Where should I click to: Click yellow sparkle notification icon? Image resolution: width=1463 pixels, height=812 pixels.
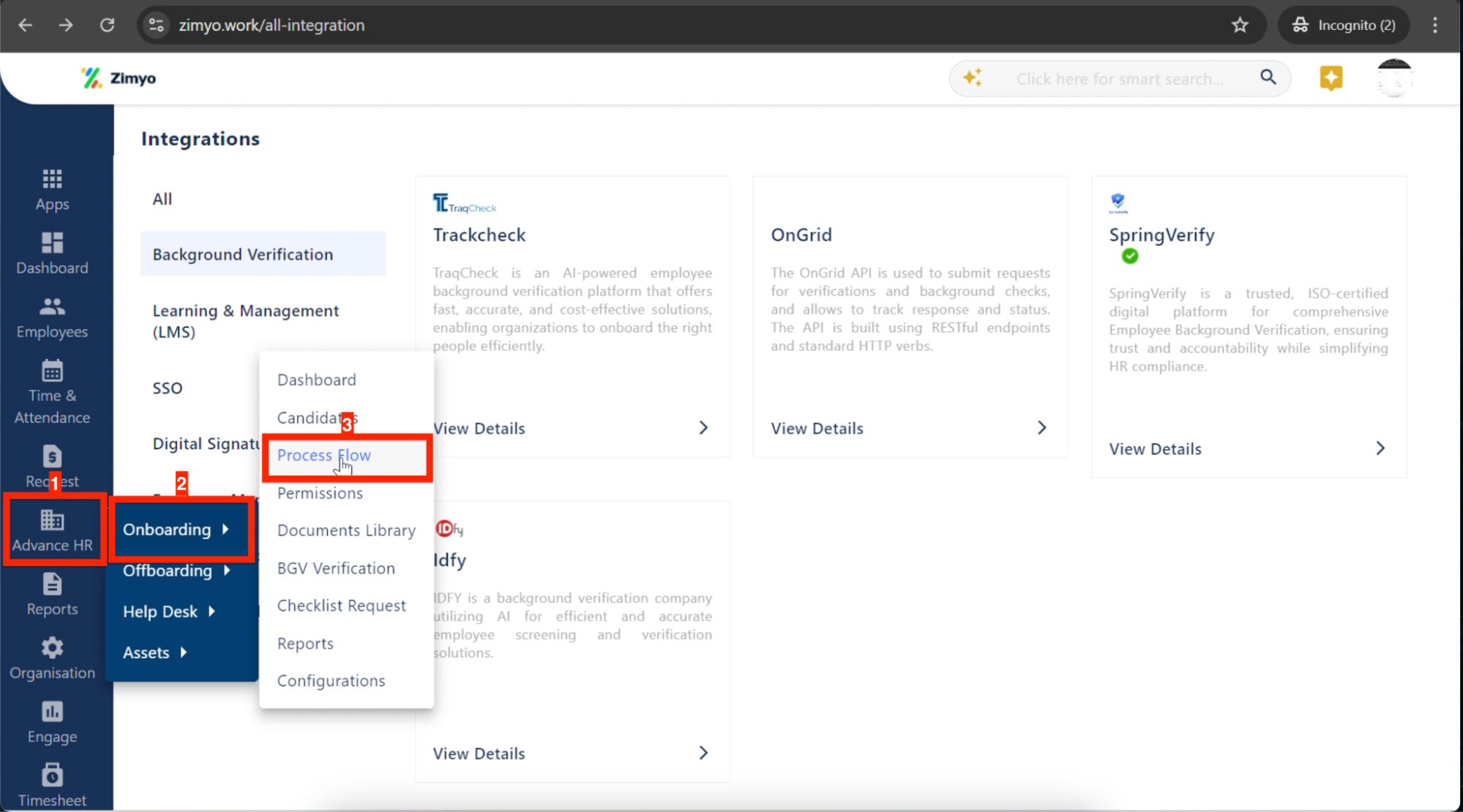point(1331,78)
